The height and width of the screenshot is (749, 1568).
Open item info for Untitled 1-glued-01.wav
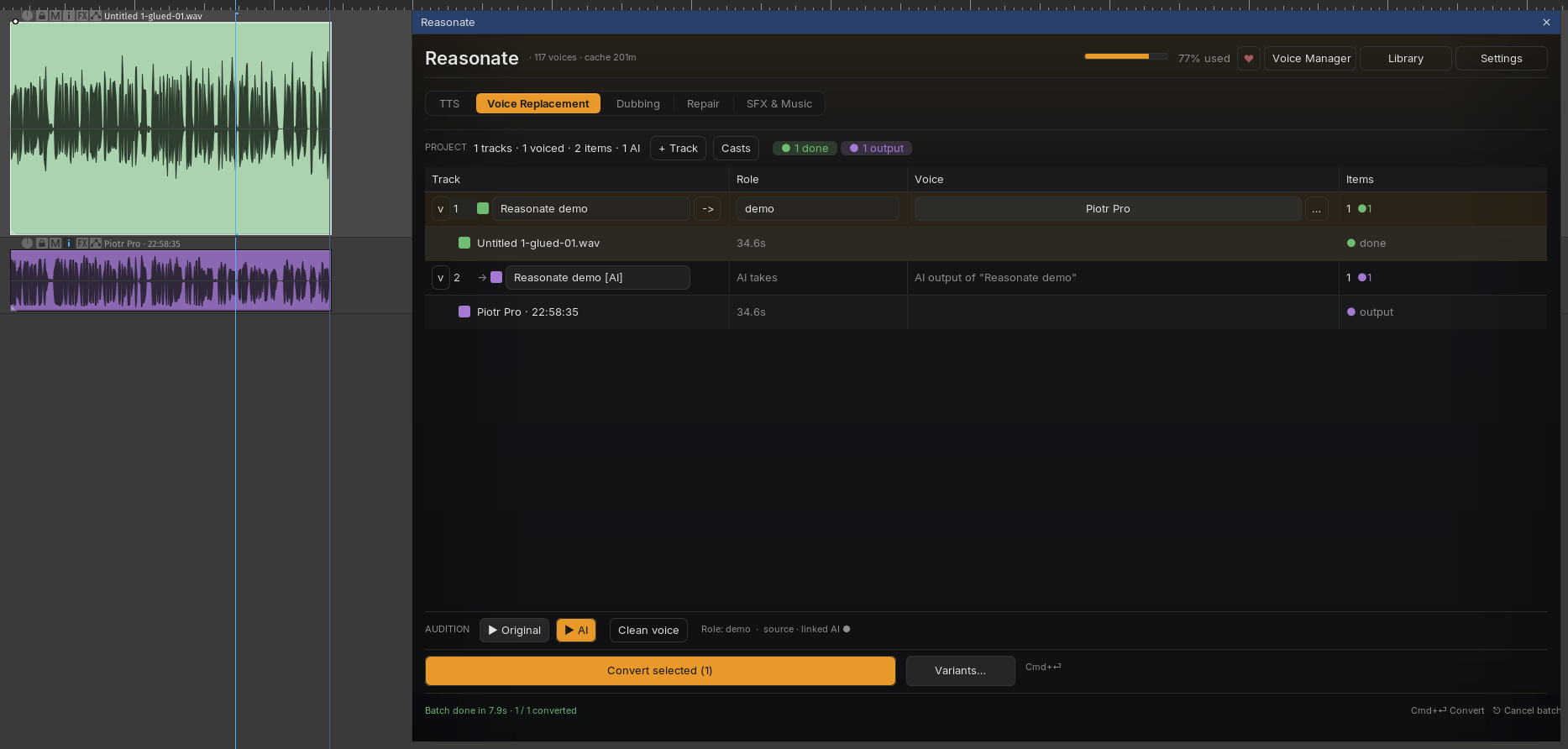69,16
